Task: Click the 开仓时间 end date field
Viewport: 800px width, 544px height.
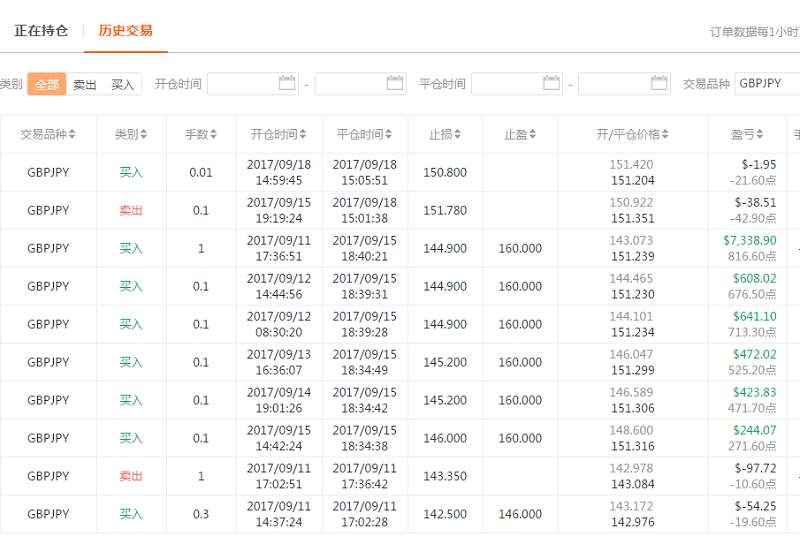Action: (361, 84)
